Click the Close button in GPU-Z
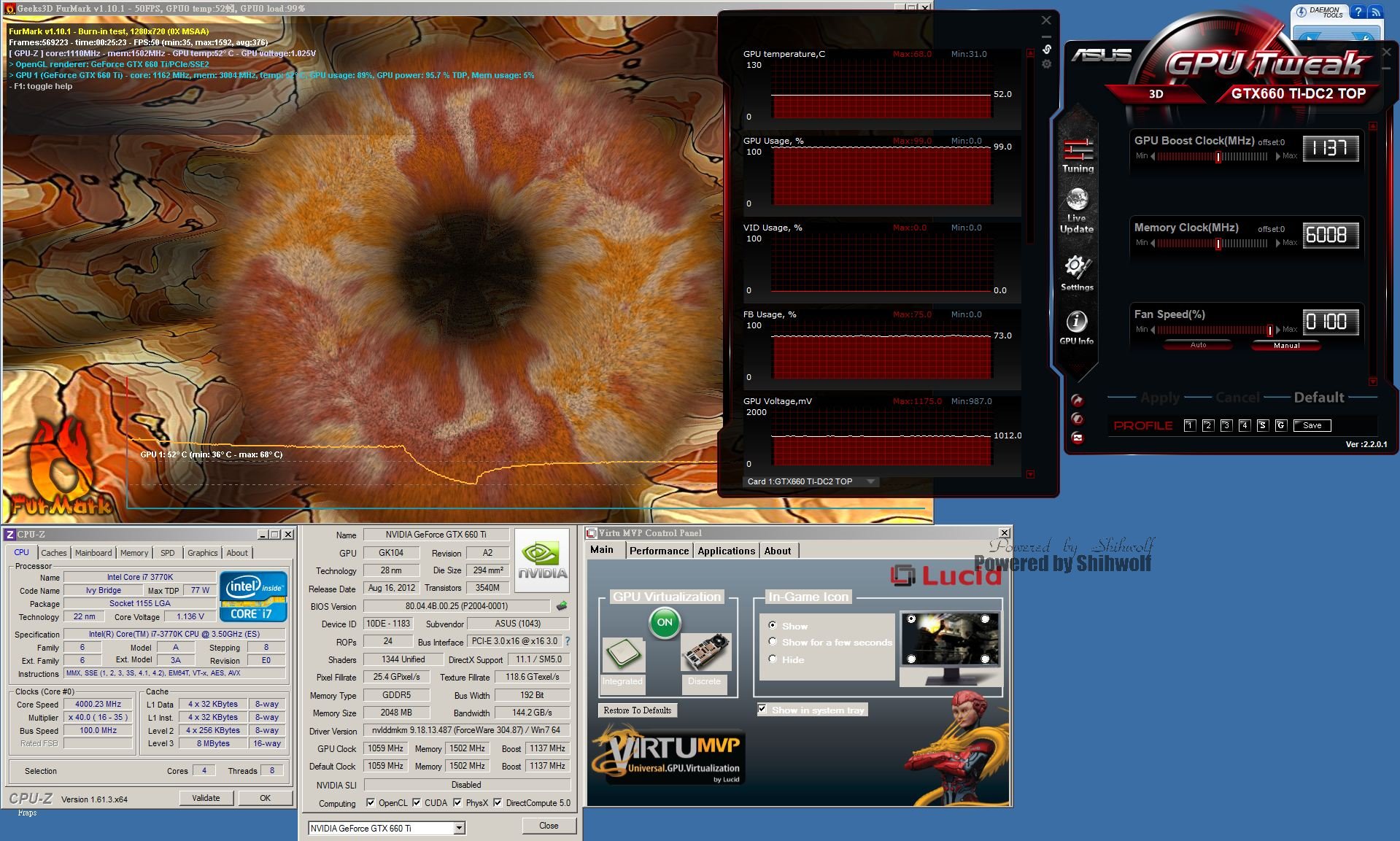The height and width of the screenshot is (841, 1400). (x=549, y=826)
